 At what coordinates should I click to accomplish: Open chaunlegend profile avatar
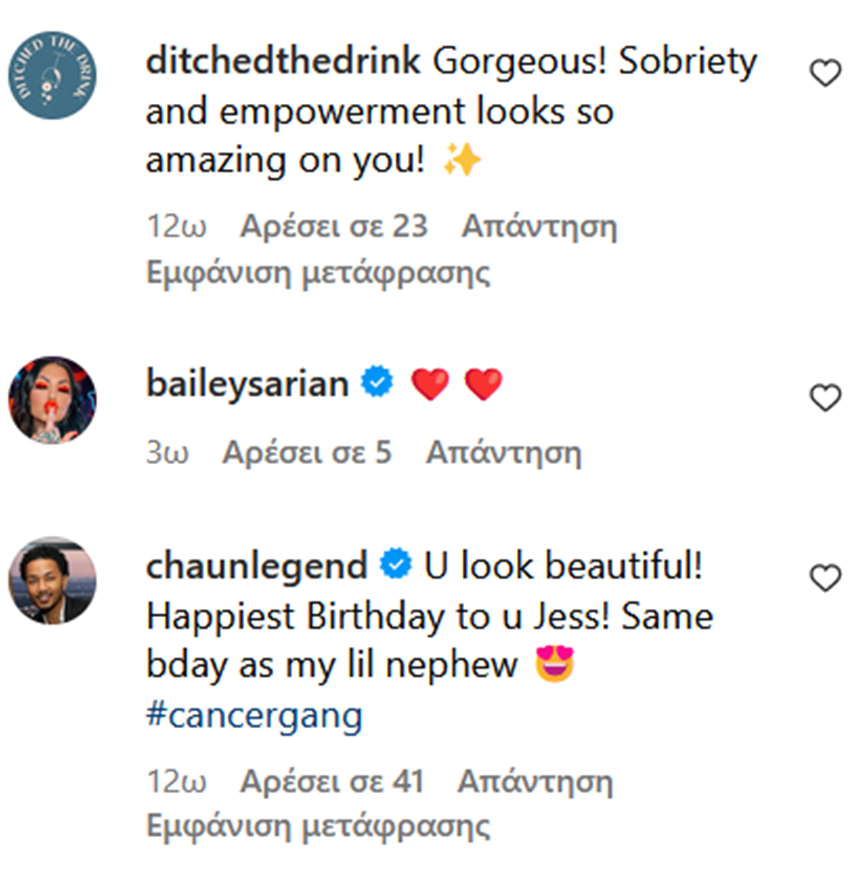[x=52, y=580]
